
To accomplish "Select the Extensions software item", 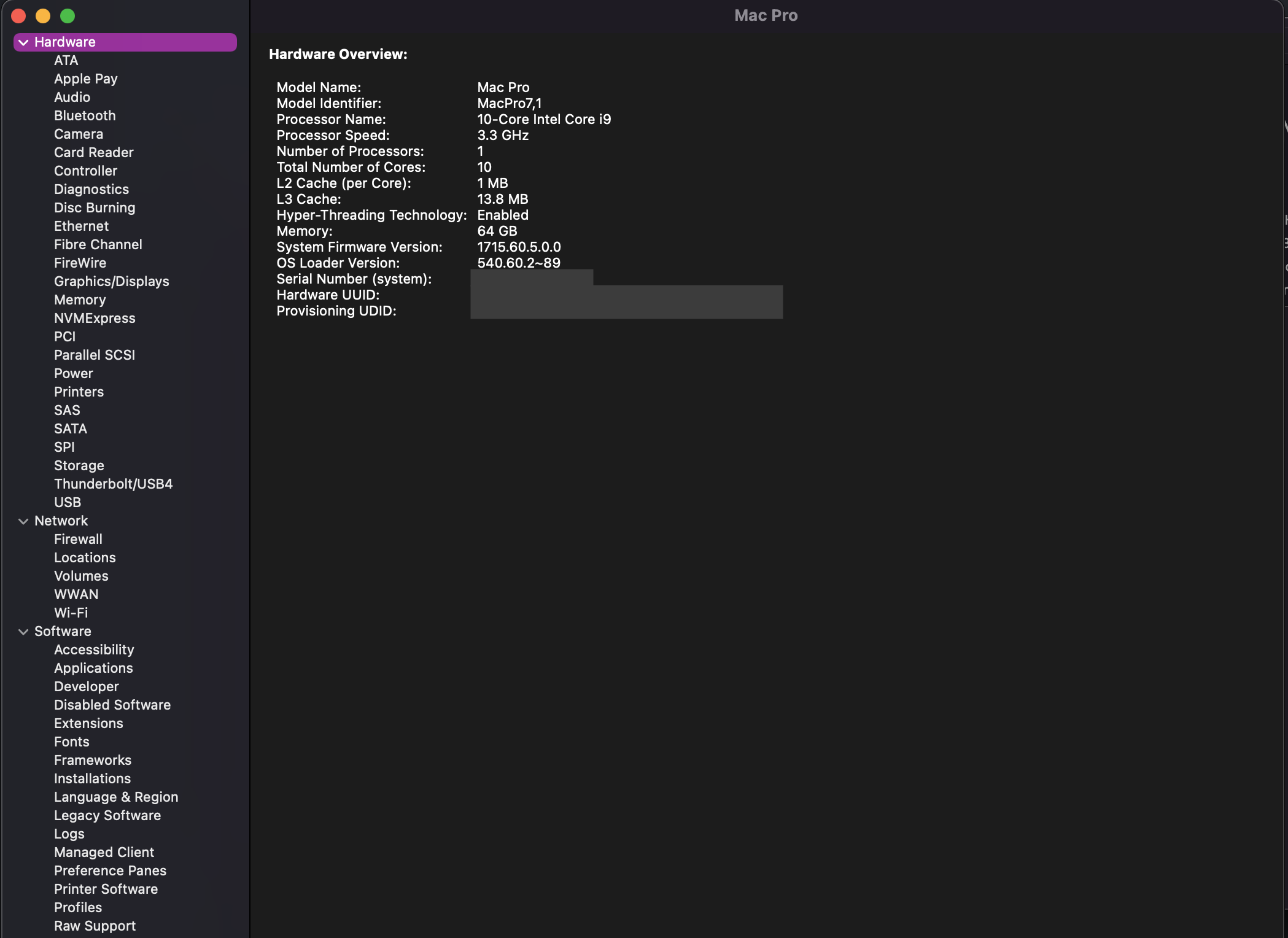I will point(88,723).
